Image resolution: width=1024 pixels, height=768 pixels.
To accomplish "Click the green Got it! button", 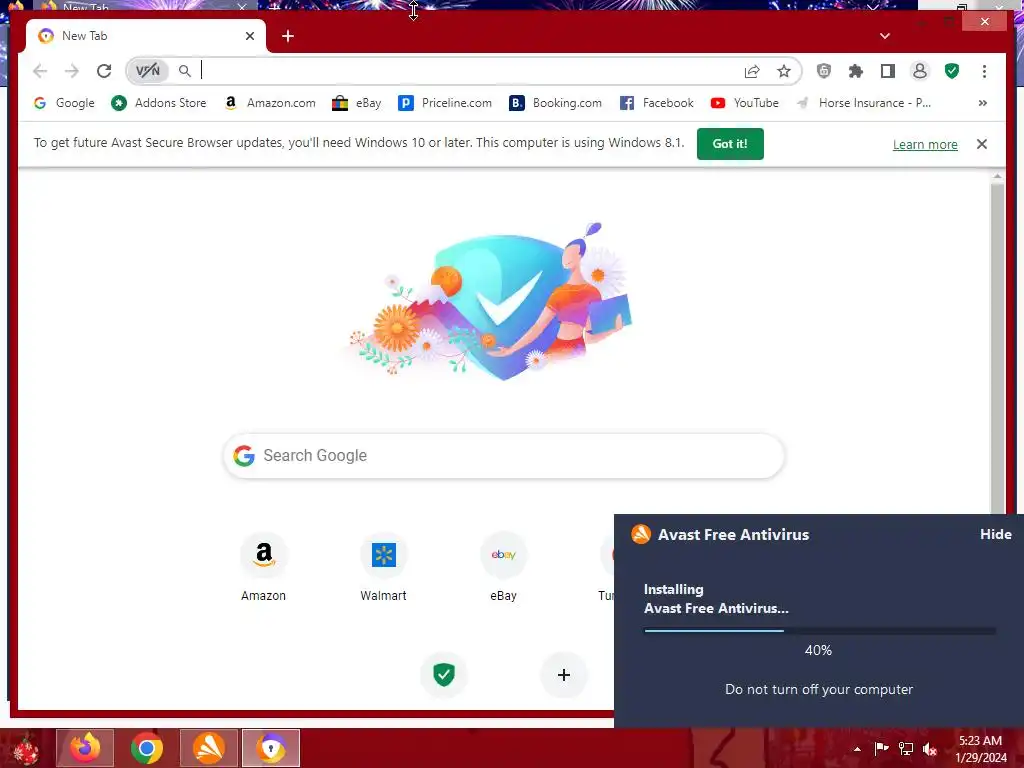I will [730, 144].
